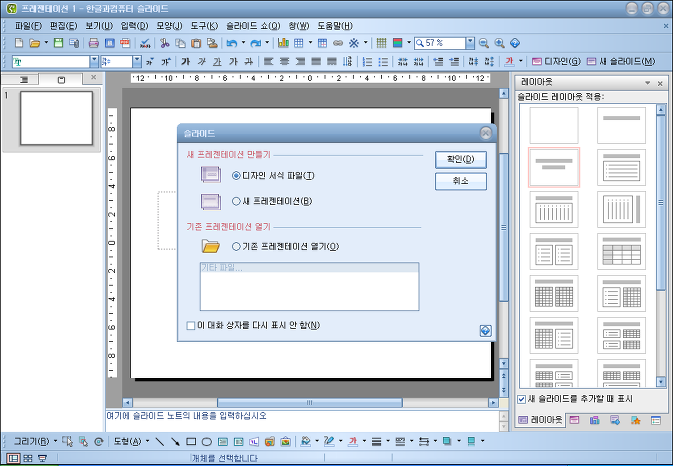Screen dimensions: 673x466
Task: Select the Ellipse drawing tool
Action: click(x=206, y=441)
